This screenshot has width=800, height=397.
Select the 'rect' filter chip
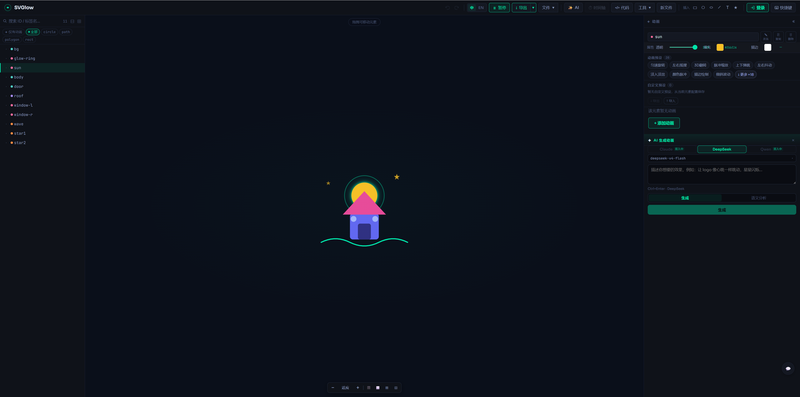(x=29, y=39)
